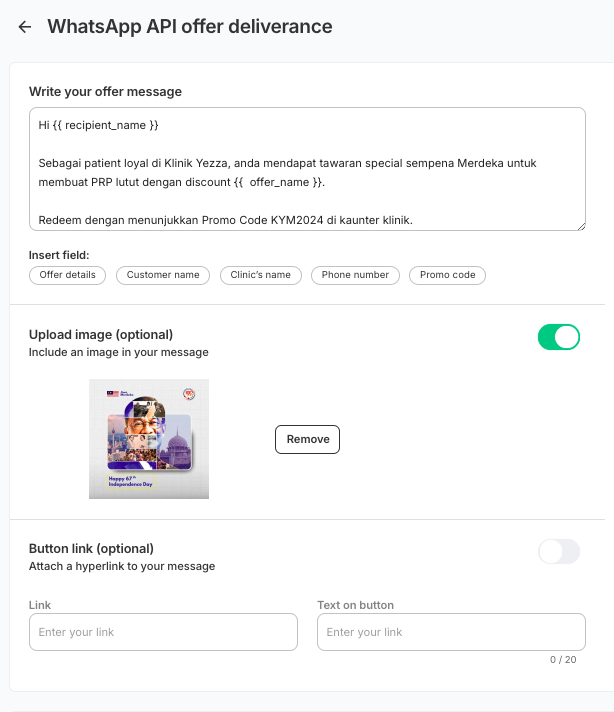Screen dimensions: 614x712
Task: Click the Button link (optional) heading
Action: click(91, 548)
